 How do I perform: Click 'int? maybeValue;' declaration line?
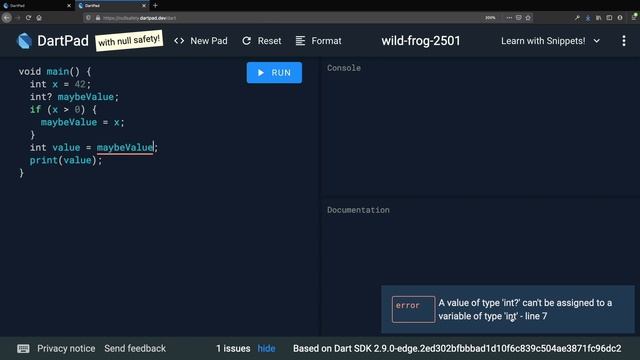tap(74, 97)
